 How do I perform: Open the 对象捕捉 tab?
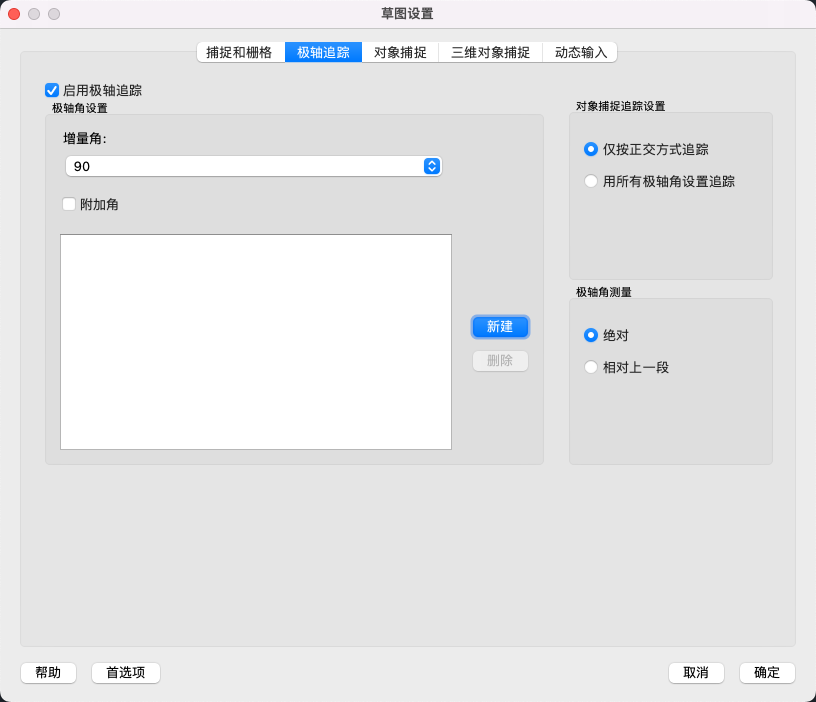(400, 53)
